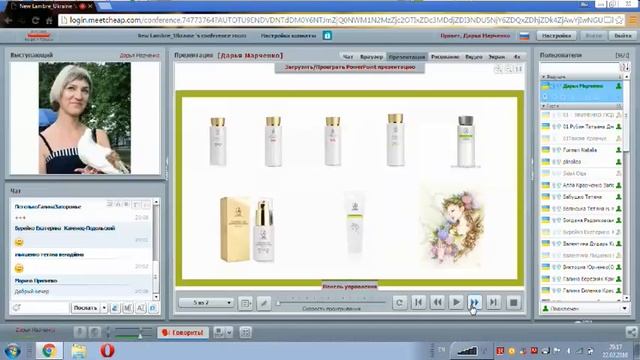The height and width of the screenshot is (360, 640).
Task: Open the Подключен status dropdown
Action: [584, 309]
